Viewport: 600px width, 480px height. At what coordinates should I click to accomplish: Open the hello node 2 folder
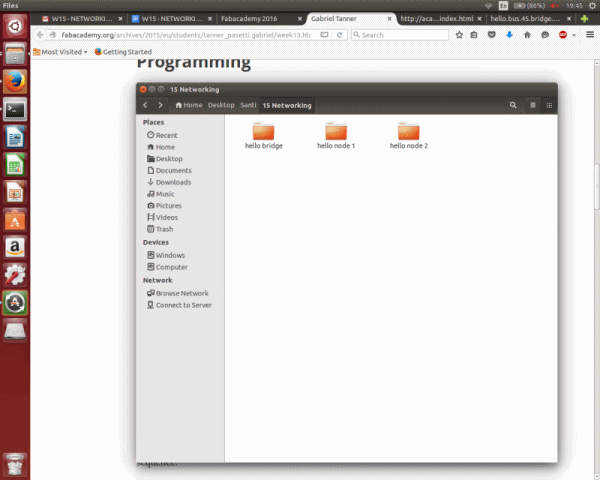tap(409, 136)
